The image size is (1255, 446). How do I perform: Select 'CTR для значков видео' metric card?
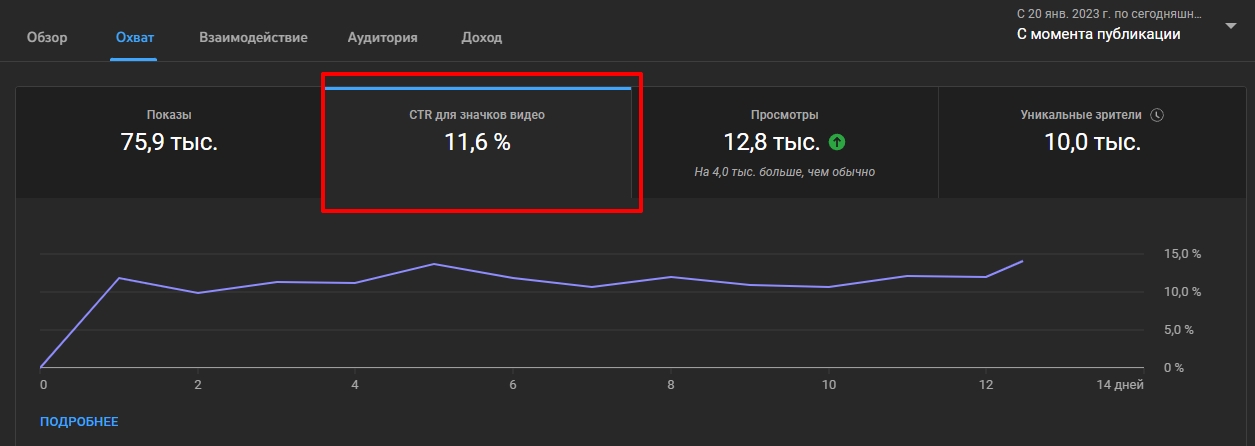(x=477, y=141)
